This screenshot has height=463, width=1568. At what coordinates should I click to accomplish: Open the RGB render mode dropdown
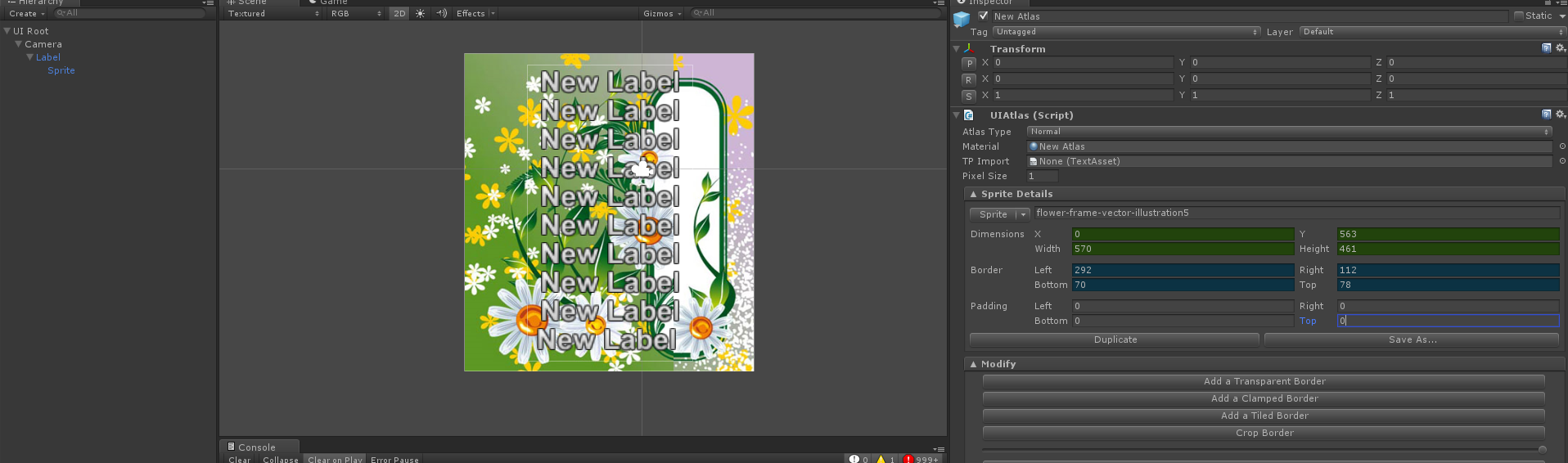[355, 14]
